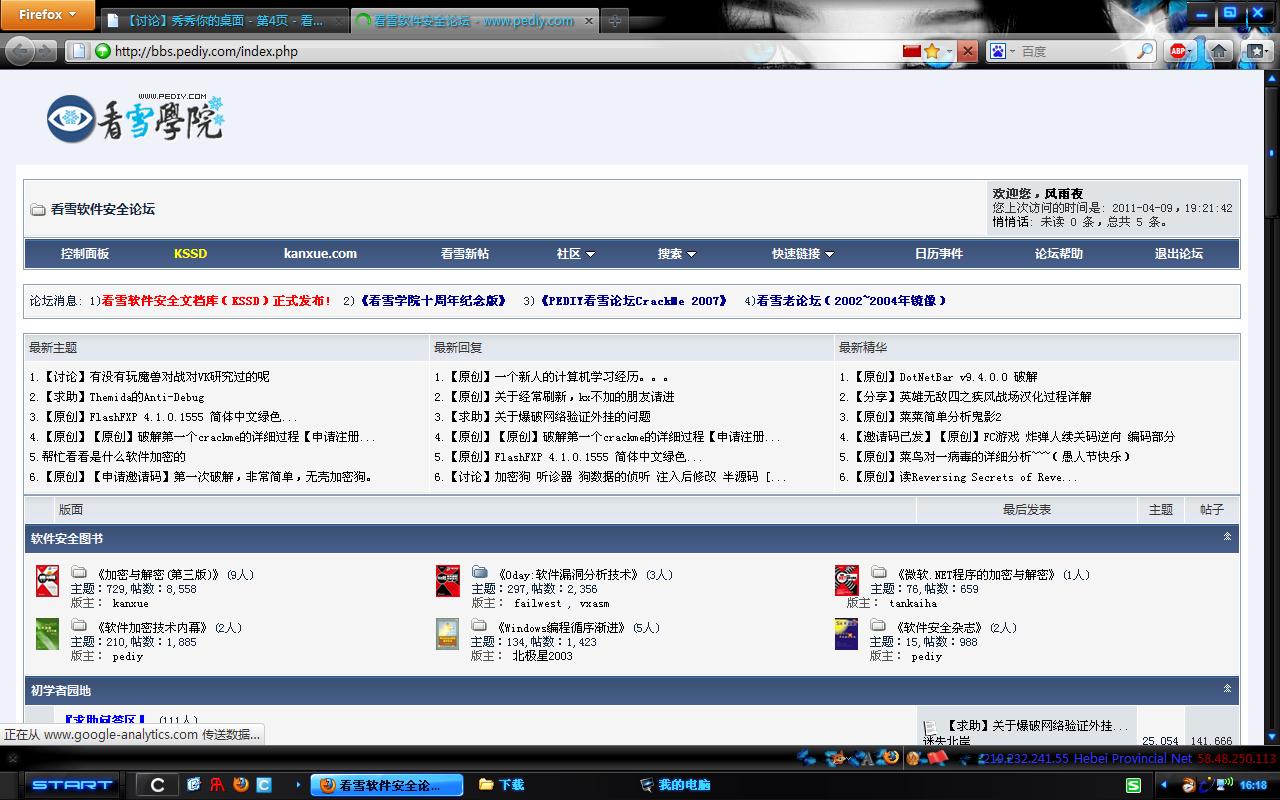This screenshot has height=800, width=1280.
Task: Launch the C icon in quick launch
Action: click(157, 785)
